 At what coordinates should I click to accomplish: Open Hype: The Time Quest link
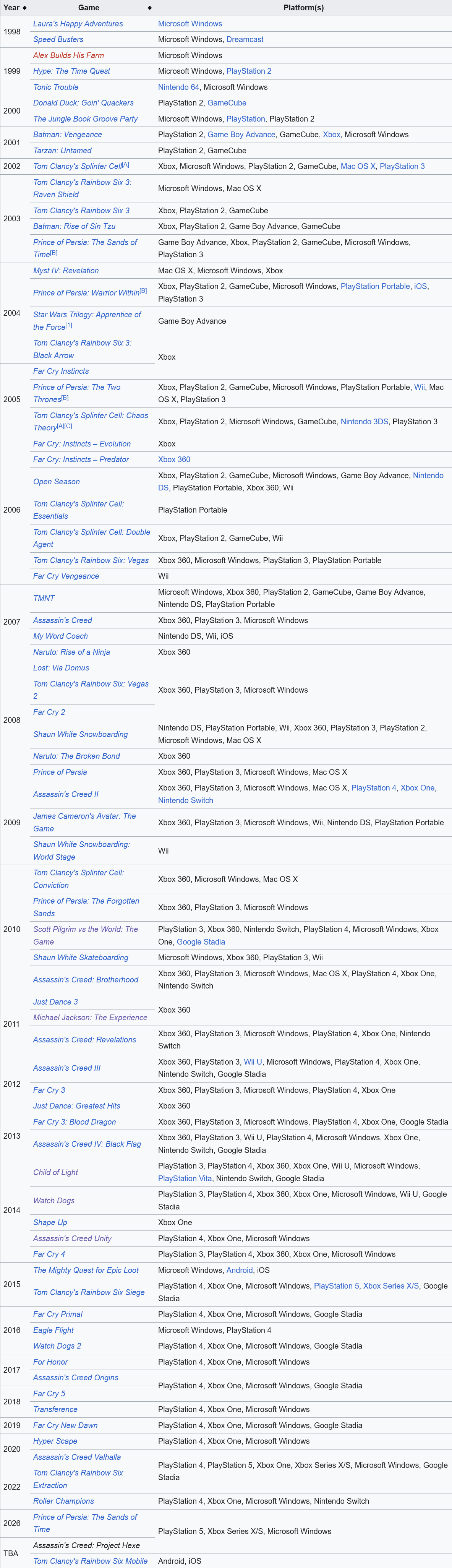pyautogui.click(x=72, y=71)
